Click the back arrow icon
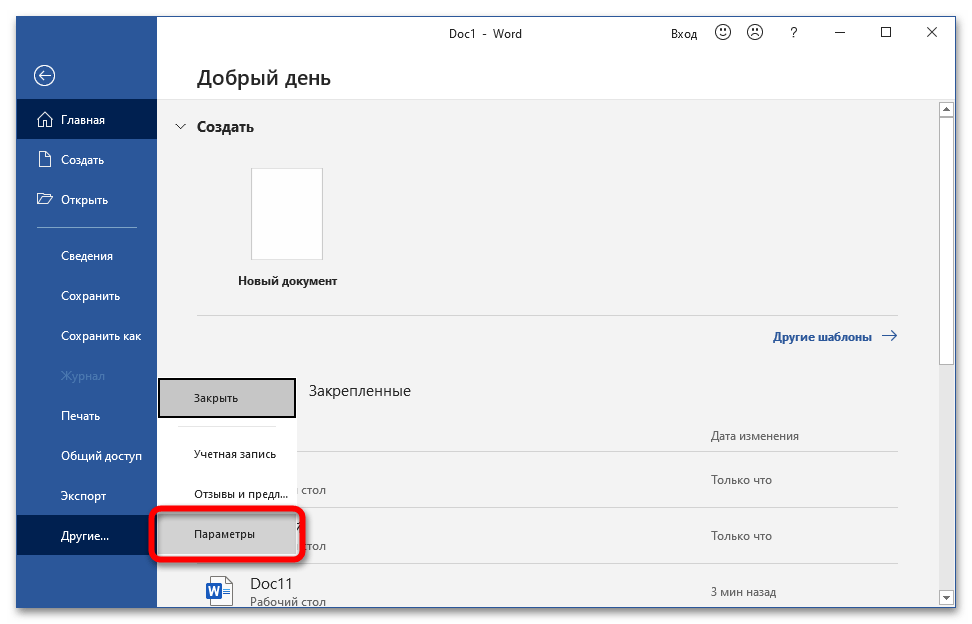 [x=44, y=75]
